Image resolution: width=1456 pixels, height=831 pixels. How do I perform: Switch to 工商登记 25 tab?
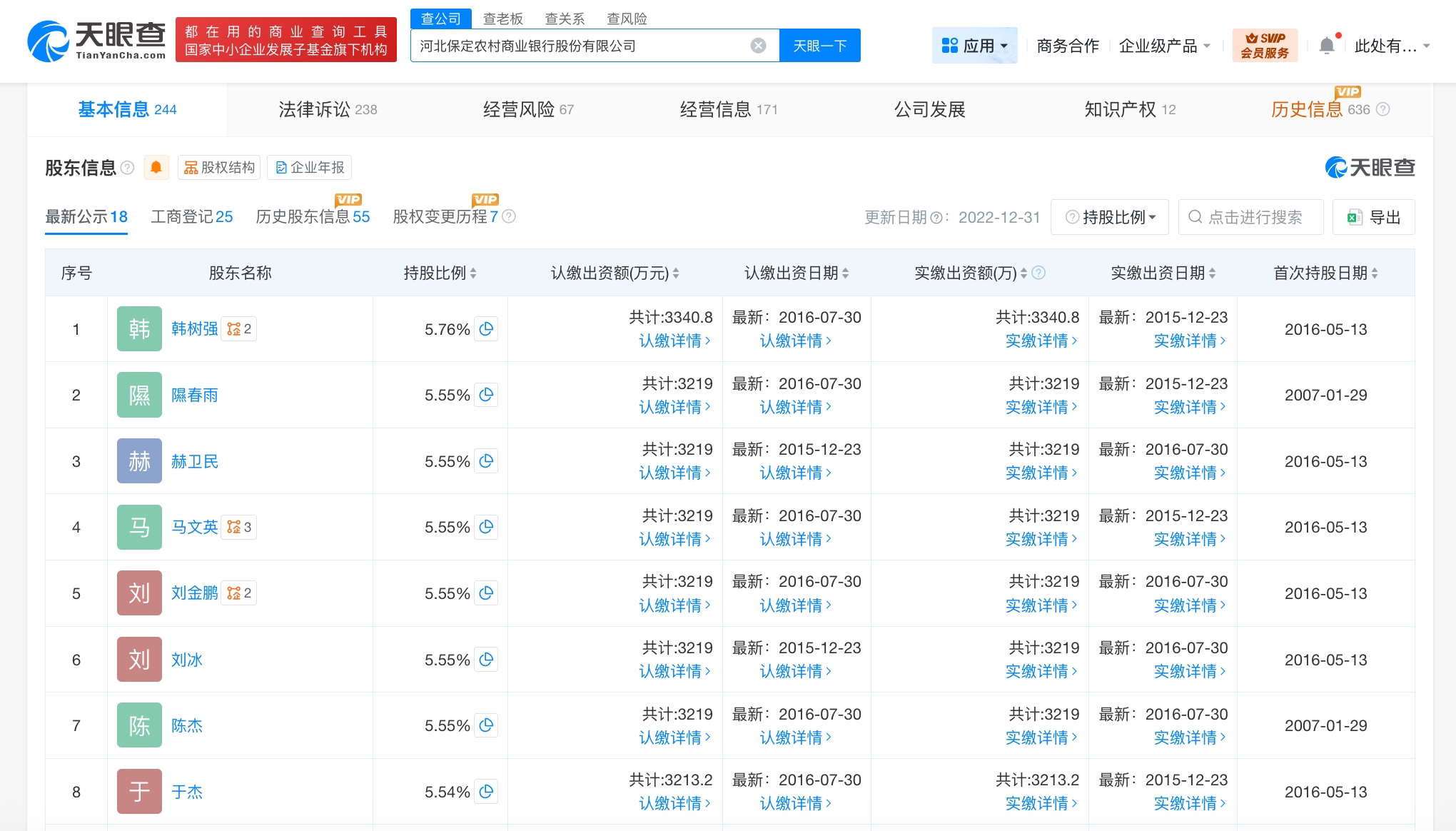191,216
